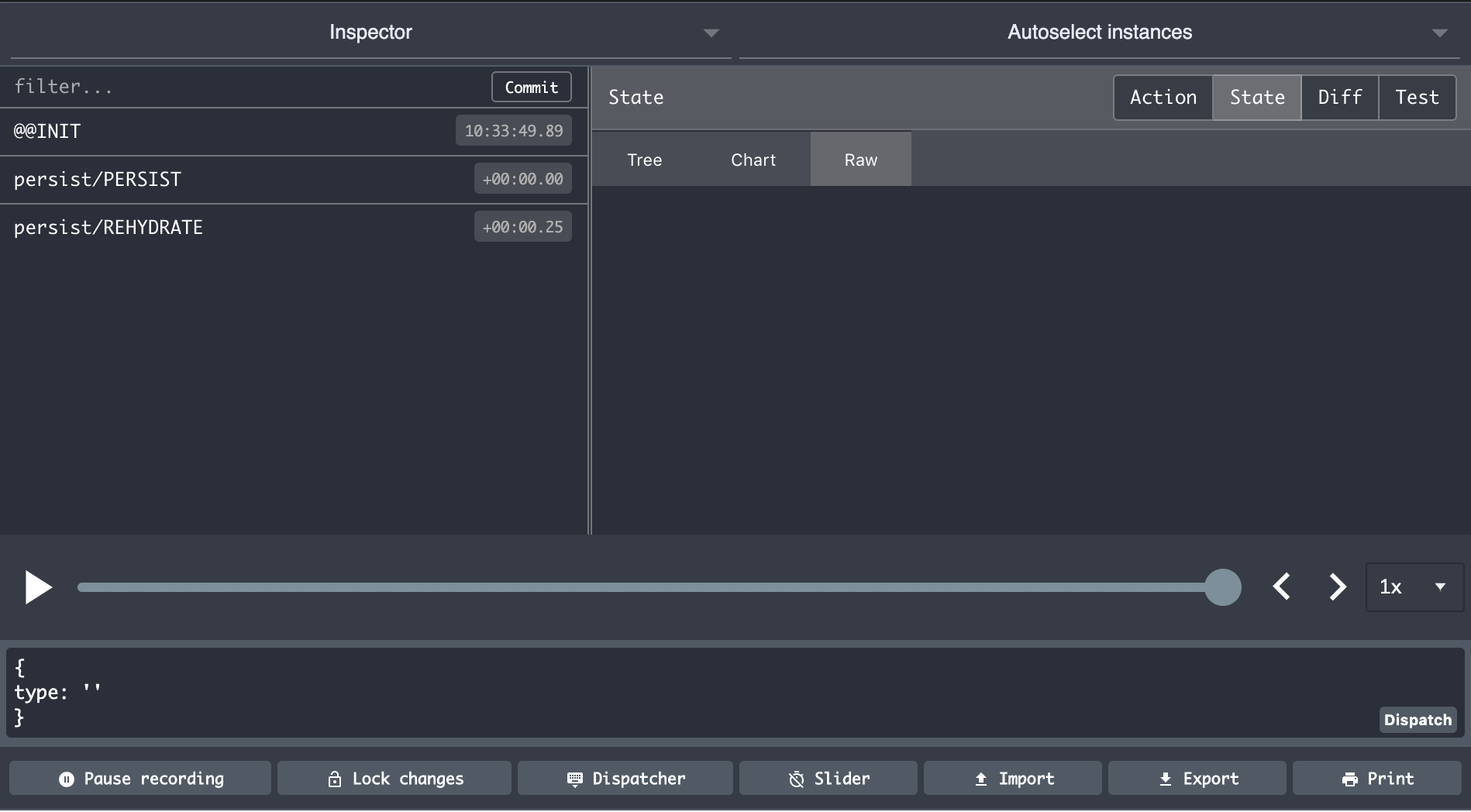Image resolution: width=1471 pixels, height=812 pixels.
Task: Show the Tree view
Action: 645,160
